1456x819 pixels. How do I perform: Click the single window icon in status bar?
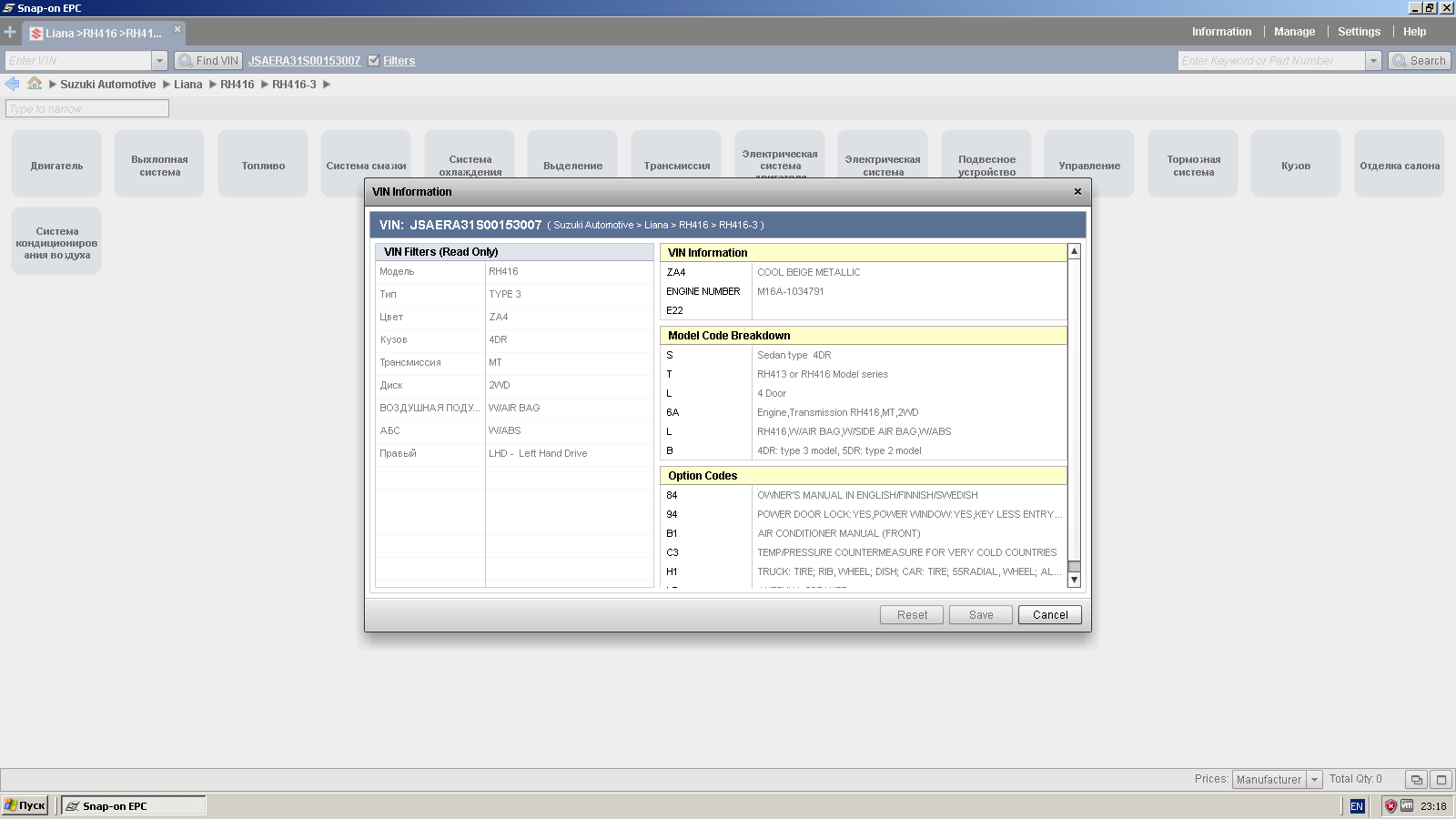pyautogui.click(x=1441, y=779)
